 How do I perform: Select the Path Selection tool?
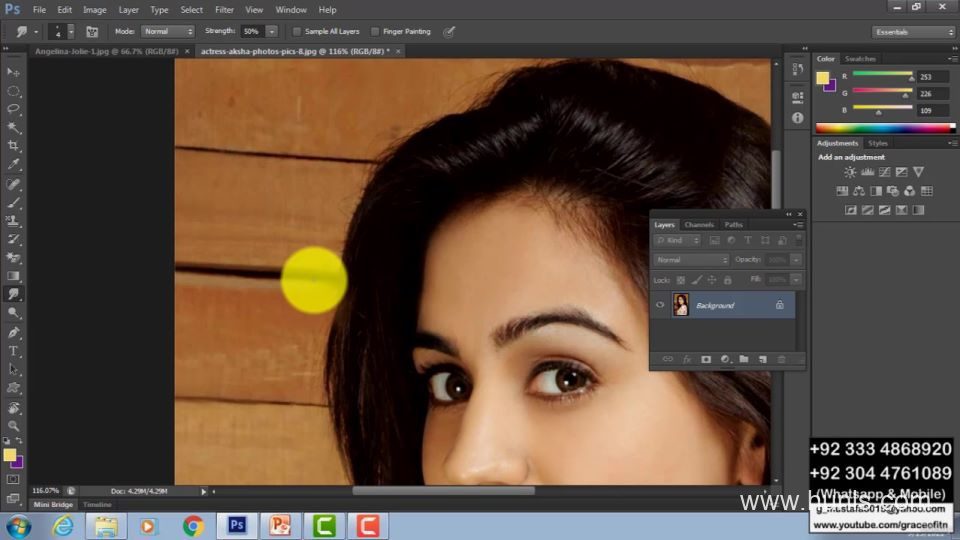(13, 369)
